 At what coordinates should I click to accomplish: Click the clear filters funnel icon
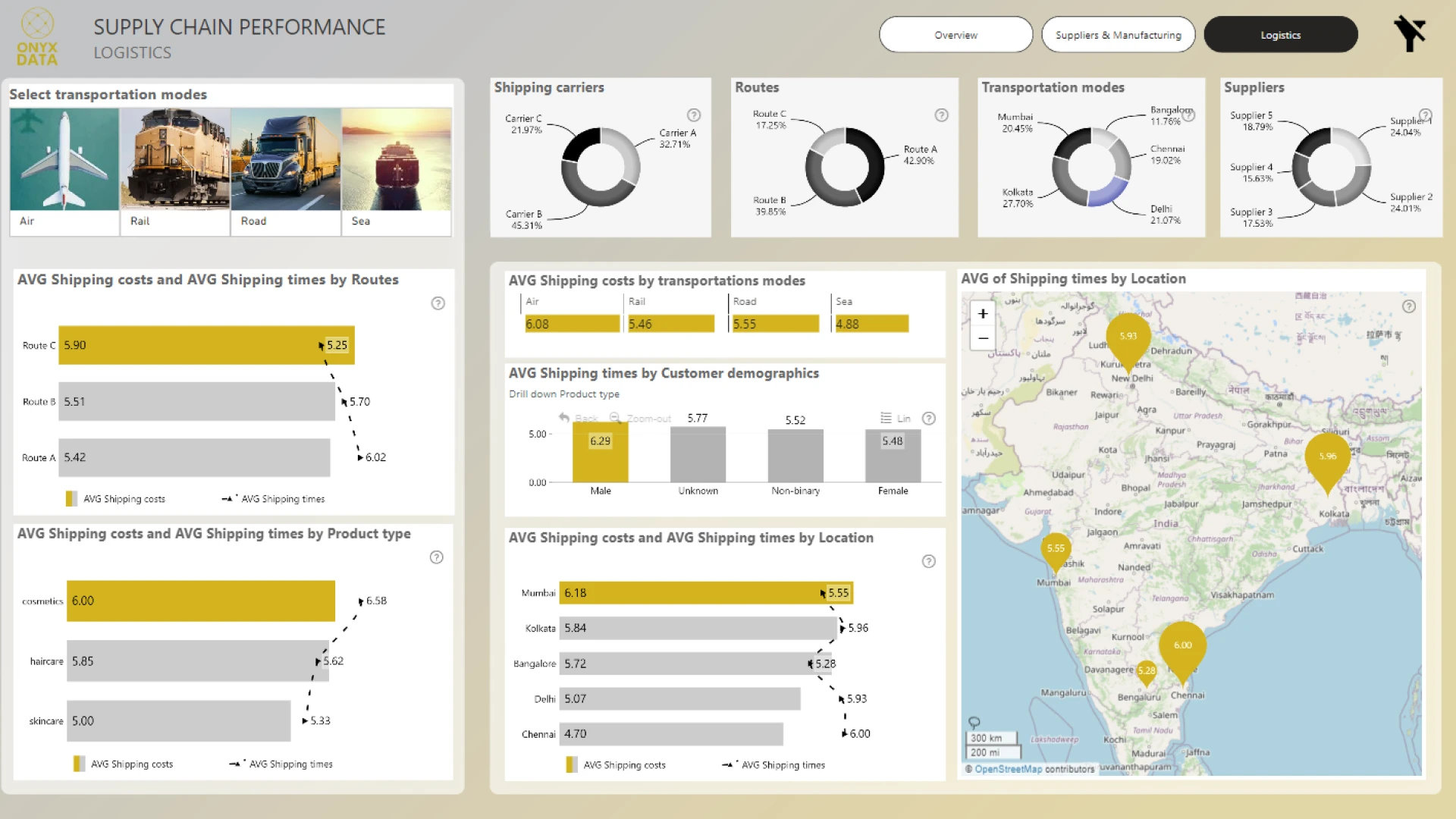tap(1410, 33)
